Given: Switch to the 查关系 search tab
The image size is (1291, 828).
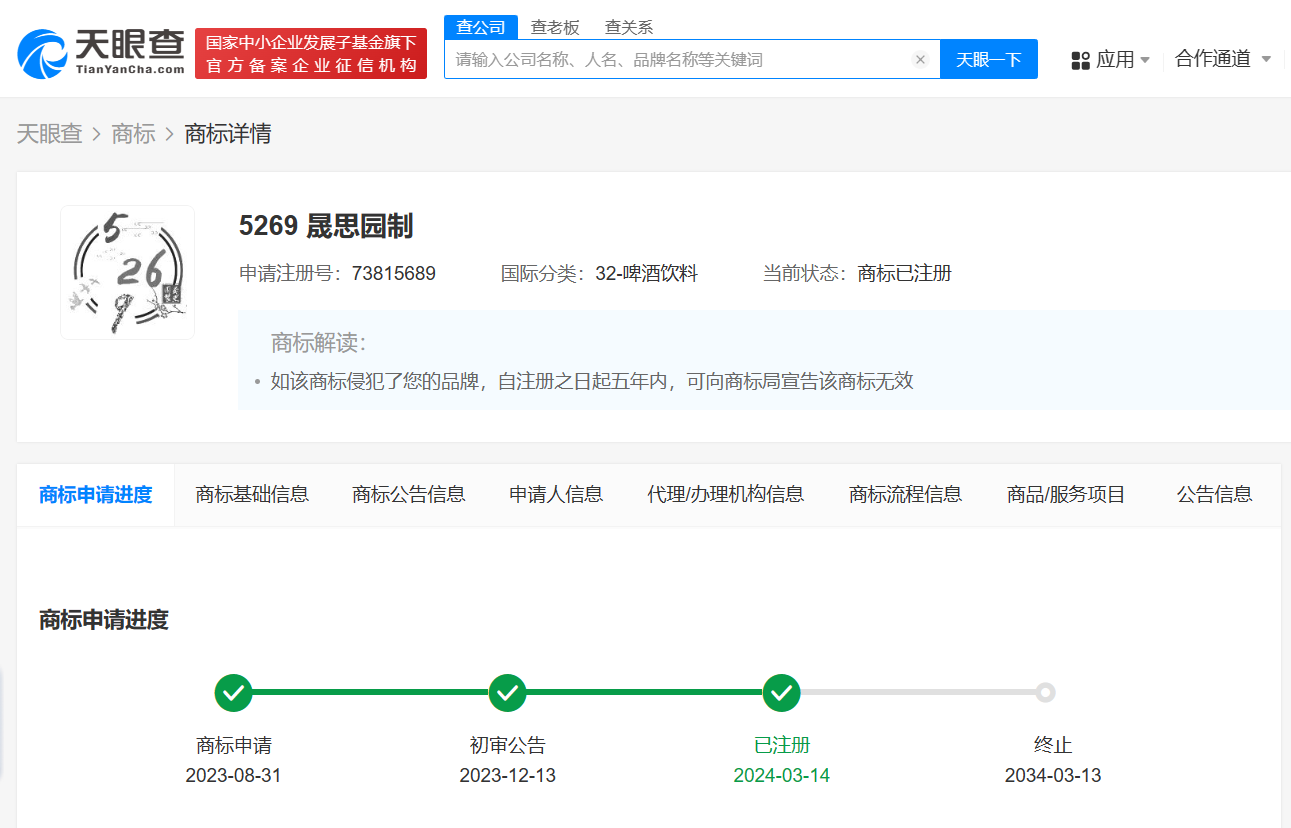Looking at the screenshot, I should pos(627,27).
